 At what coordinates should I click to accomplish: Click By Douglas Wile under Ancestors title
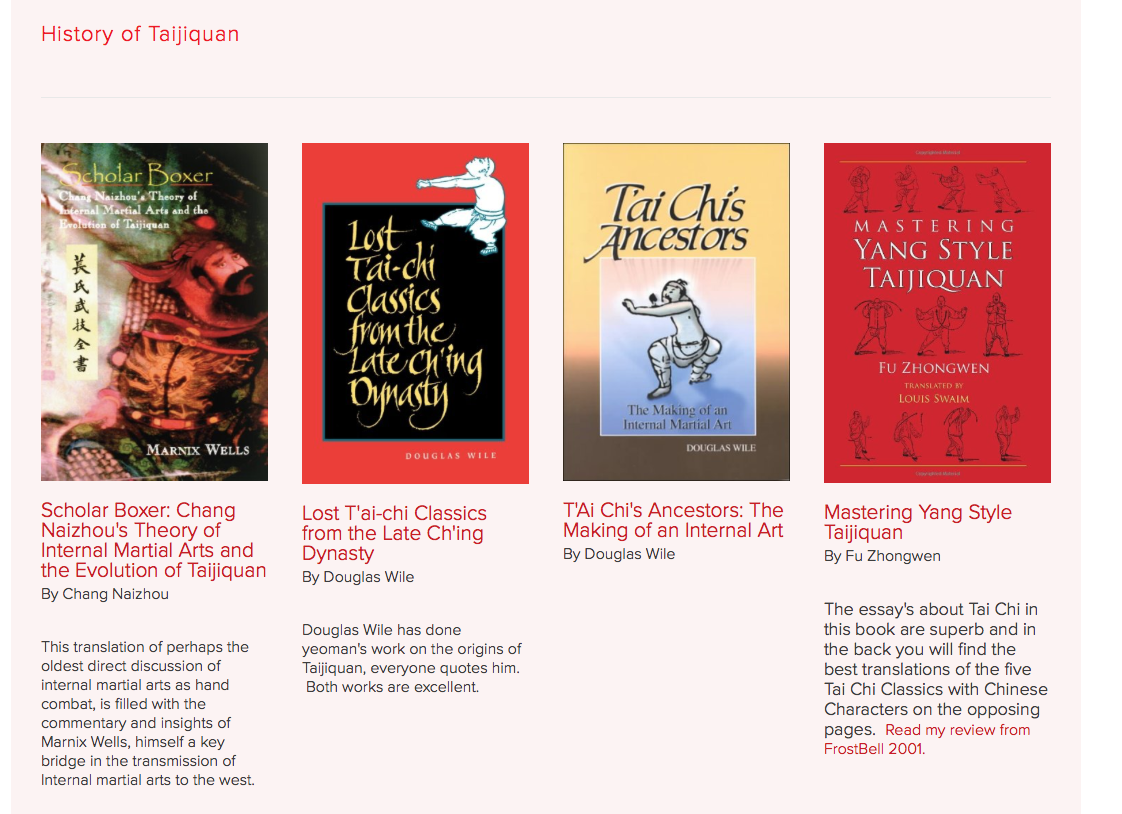[x=619, y=554]
